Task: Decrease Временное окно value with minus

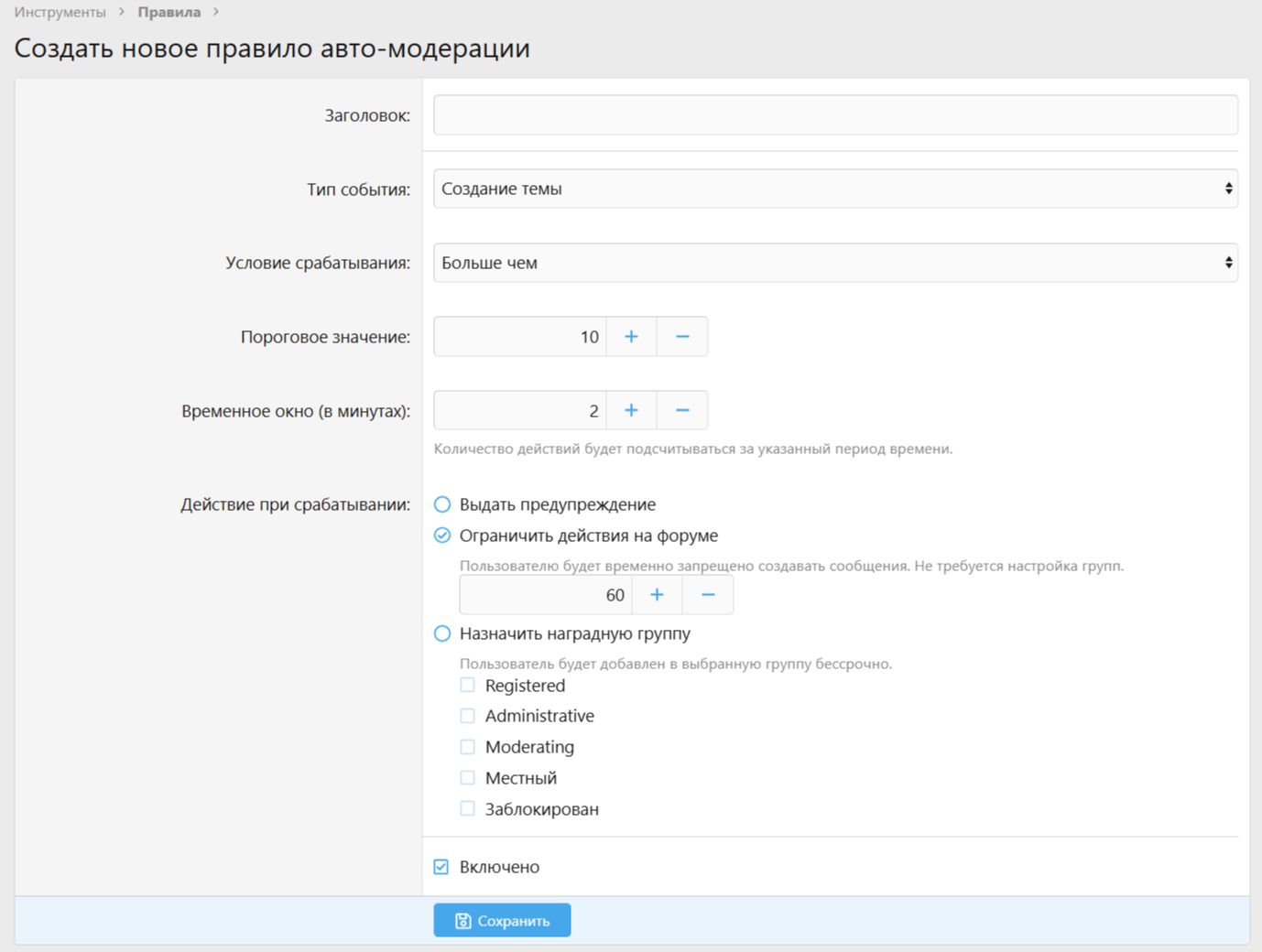Action: 682,411
